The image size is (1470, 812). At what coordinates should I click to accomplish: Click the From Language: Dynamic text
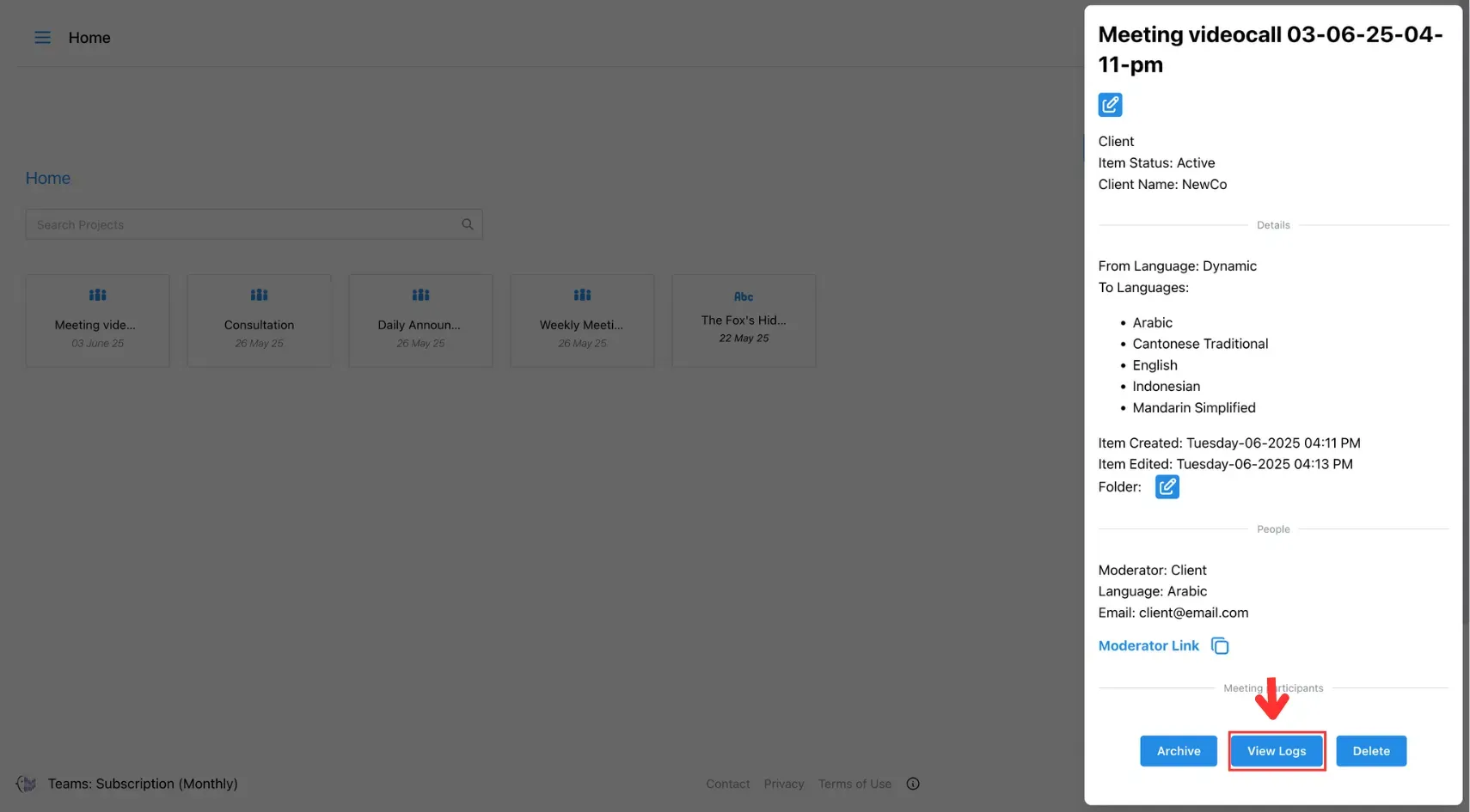point(1177,266)
